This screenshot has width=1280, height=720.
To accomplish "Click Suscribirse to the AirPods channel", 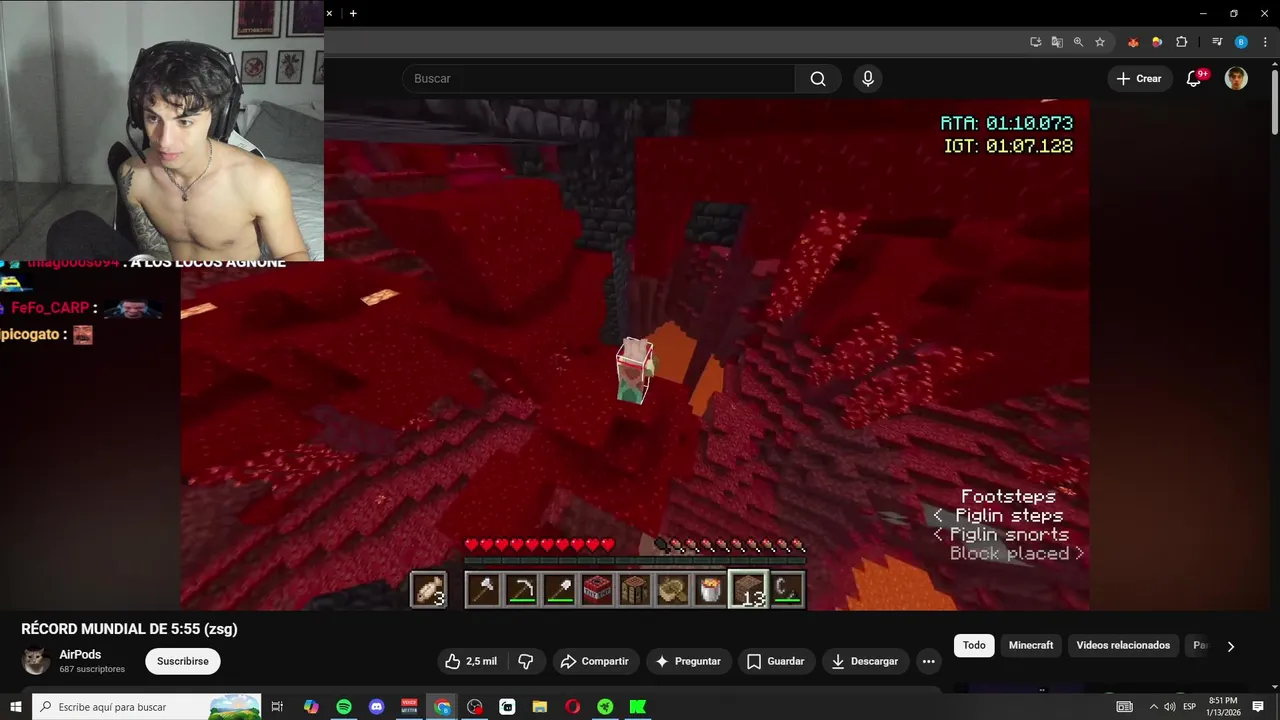I will (183, 661).
